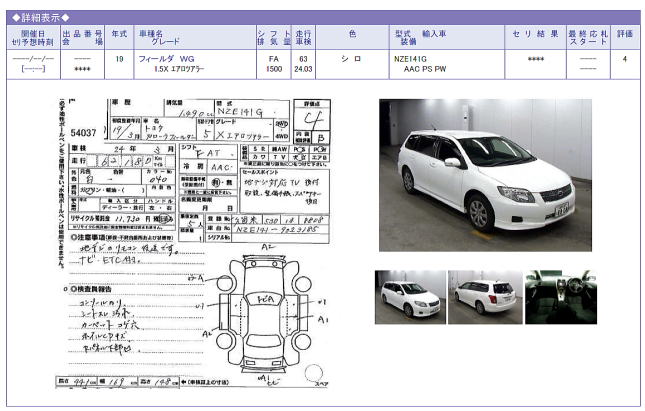
Task: Open the main white Fielder wagon photo
Action: [485, 175]
